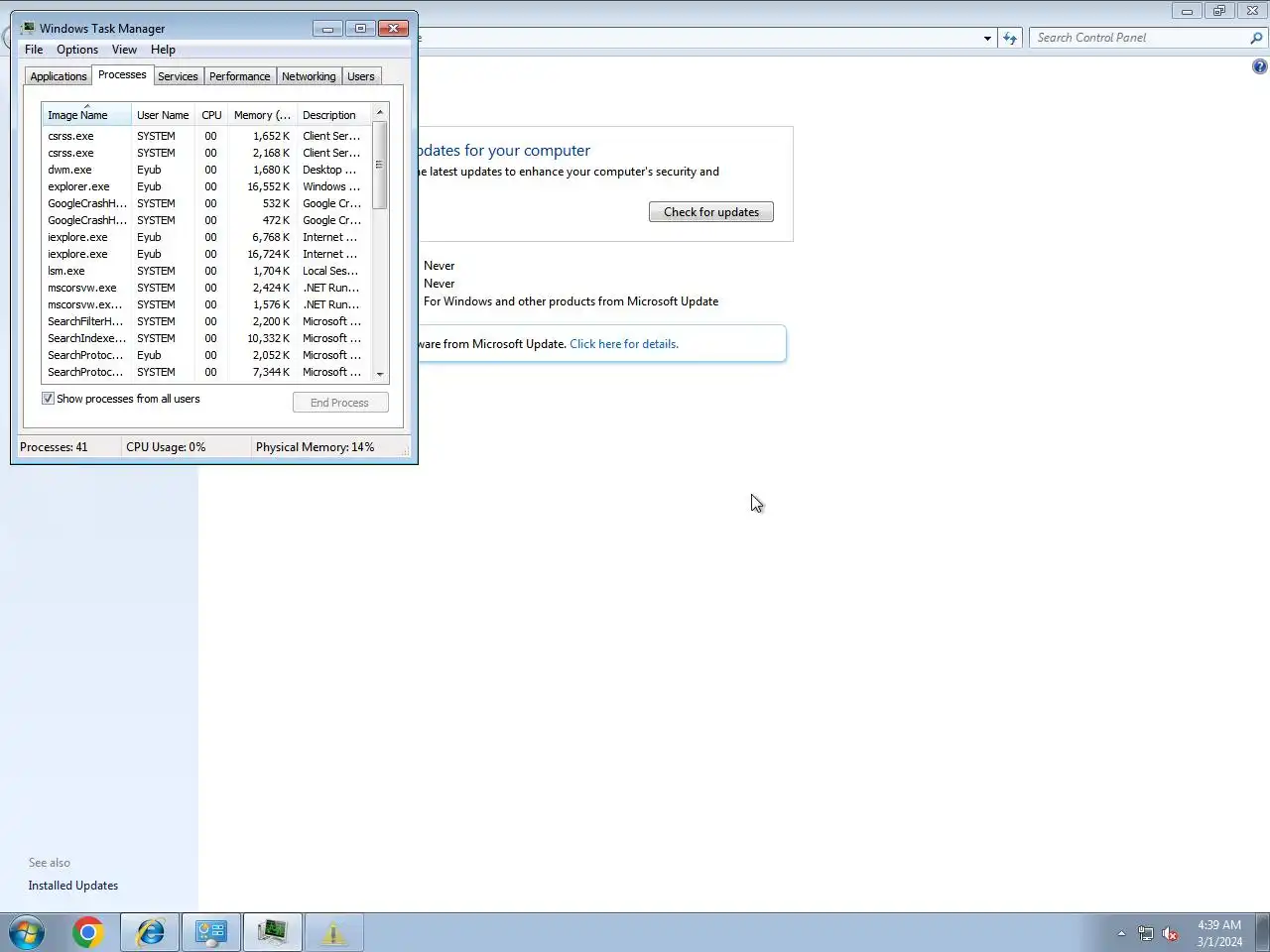This screenshot has height=952, width=1270.
Task: Select the SearchFilterH... process row
Action: (x=206, y=321)
